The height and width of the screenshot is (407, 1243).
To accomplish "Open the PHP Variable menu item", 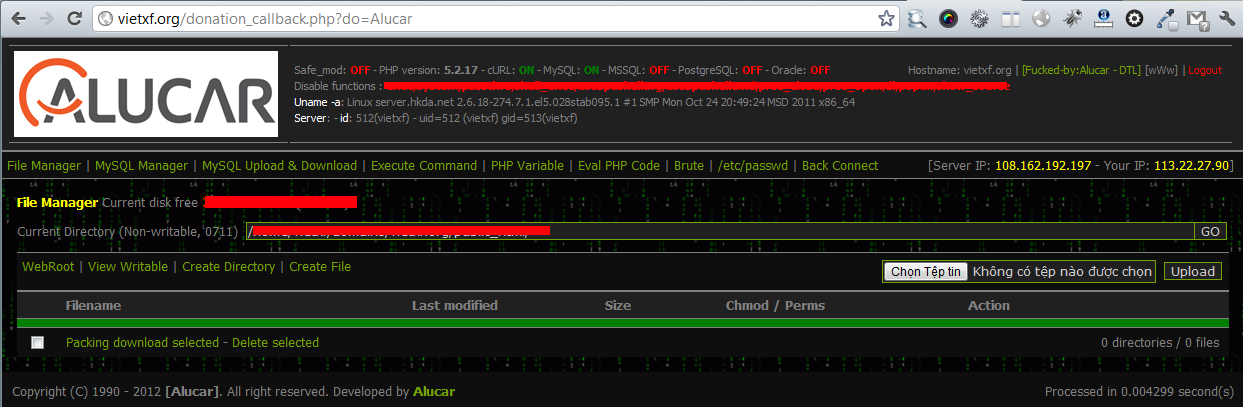I will coord(527,166).
